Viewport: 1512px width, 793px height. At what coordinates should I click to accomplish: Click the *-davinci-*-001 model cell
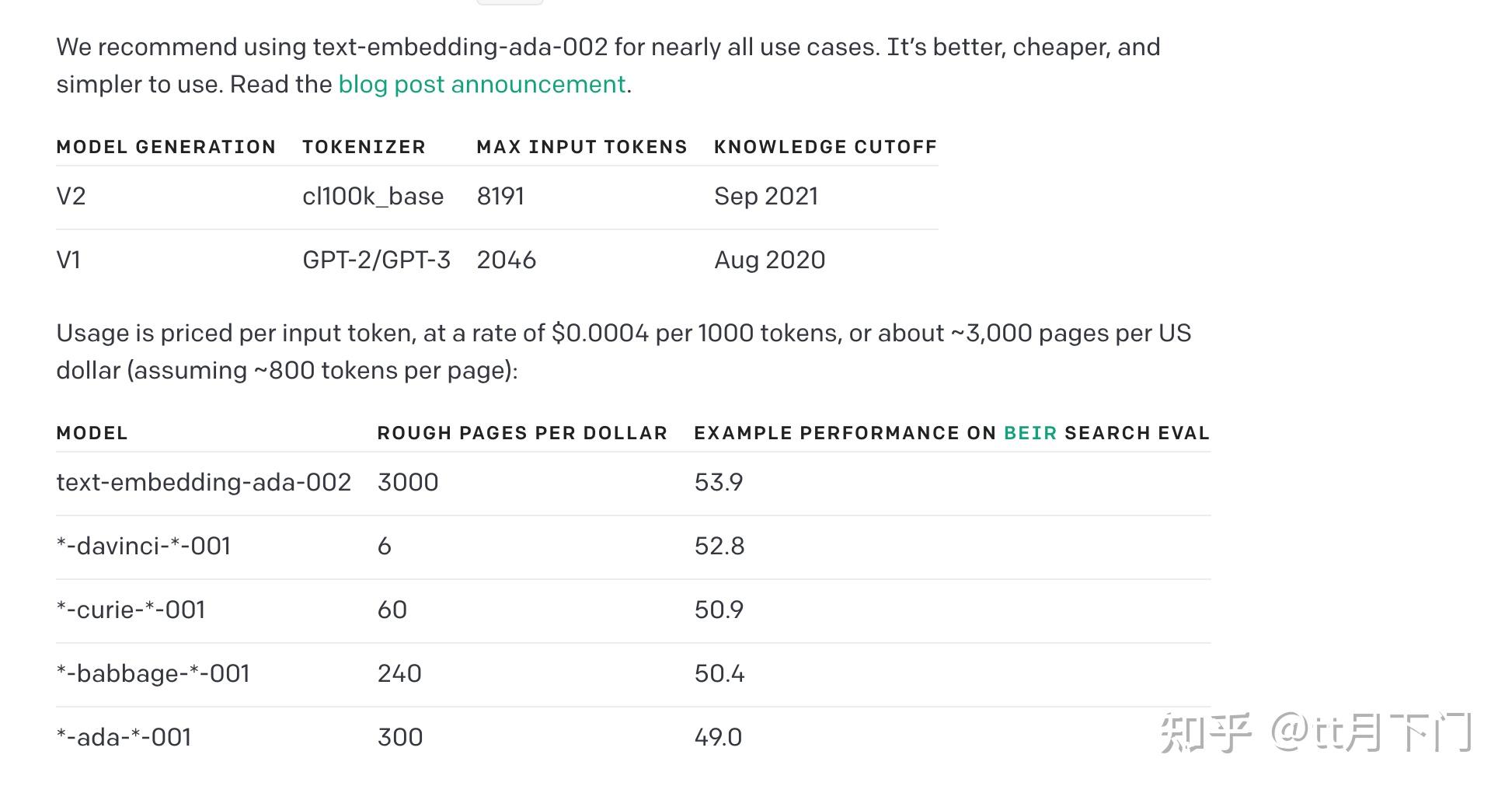click(x=144, y=546)
